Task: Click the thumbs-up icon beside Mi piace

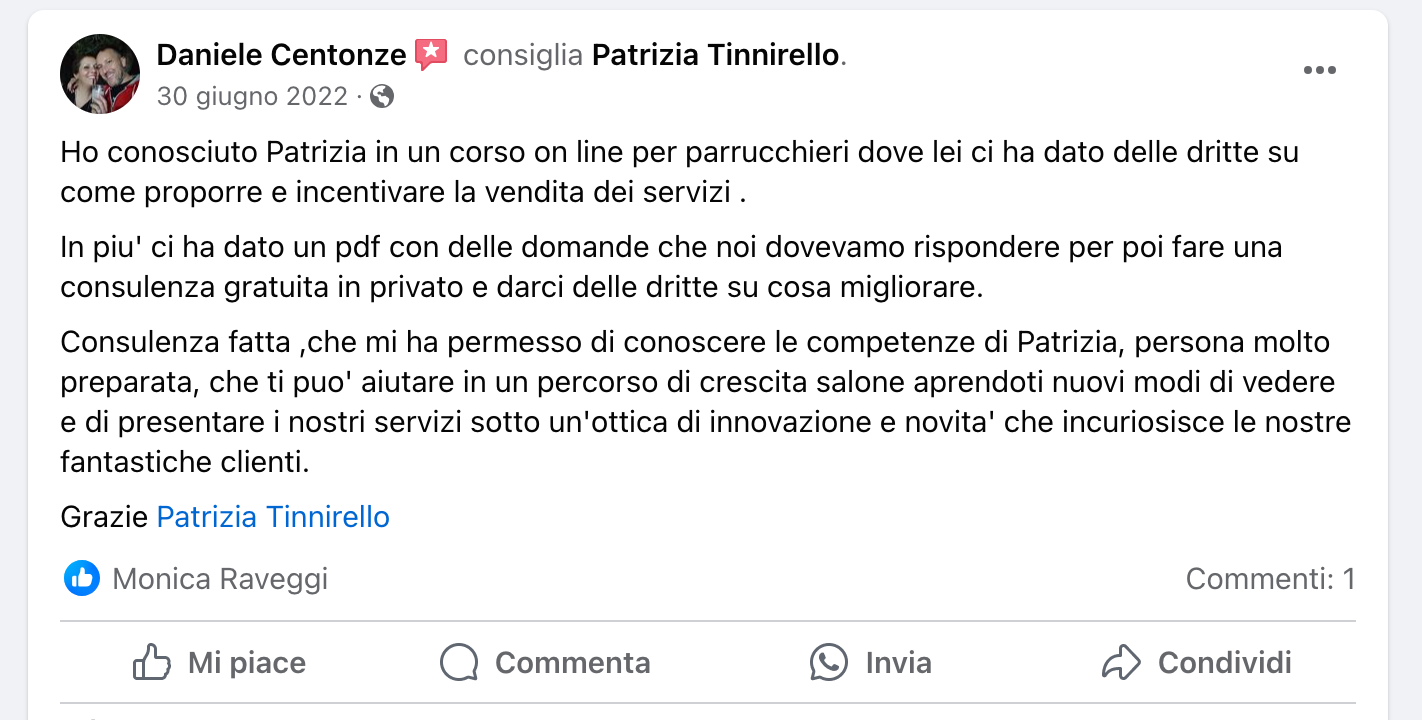Action: (x=152, y=662)
